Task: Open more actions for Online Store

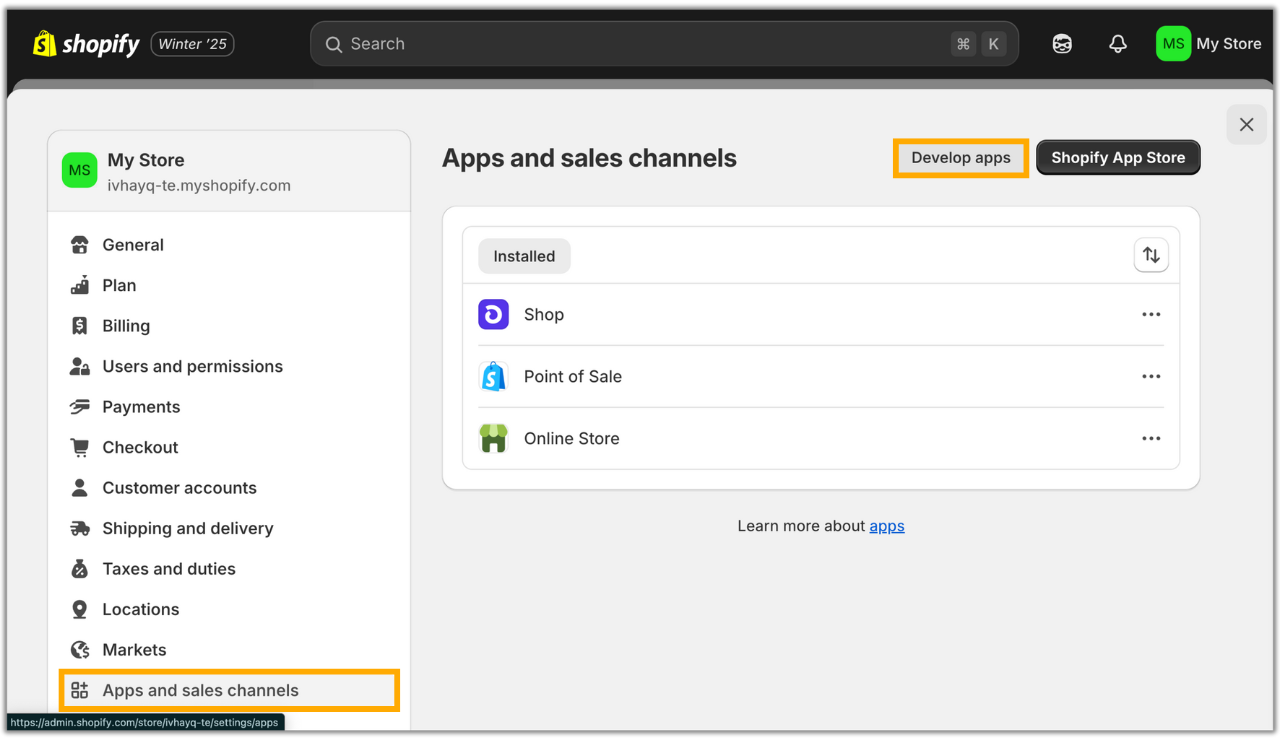Action: [1151, 439]
